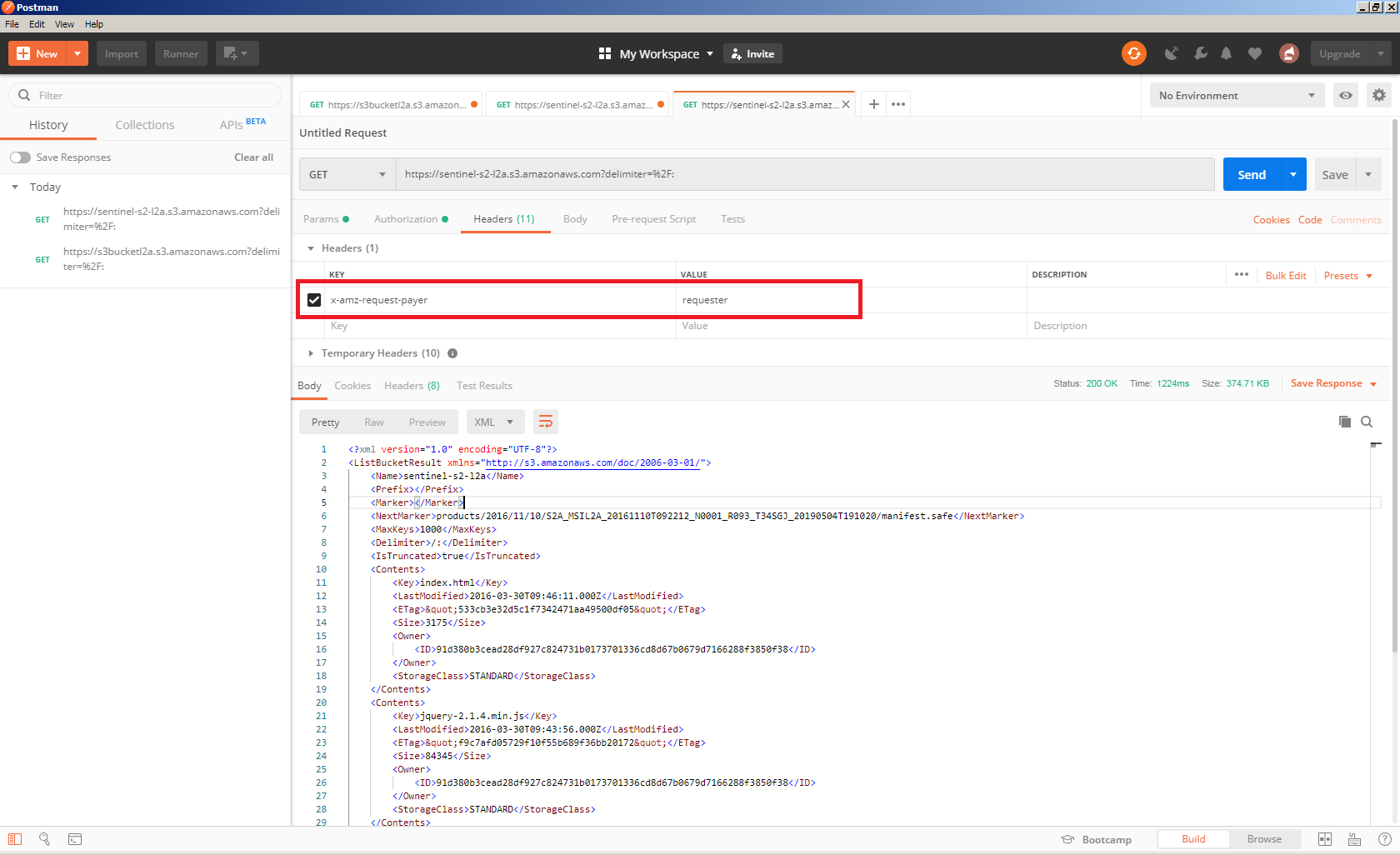Open XML format dropdown

[495, 422]
